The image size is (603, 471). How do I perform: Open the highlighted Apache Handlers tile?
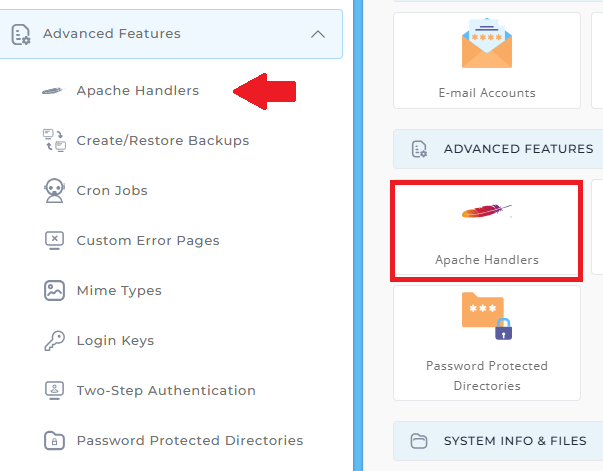[486, 231]
